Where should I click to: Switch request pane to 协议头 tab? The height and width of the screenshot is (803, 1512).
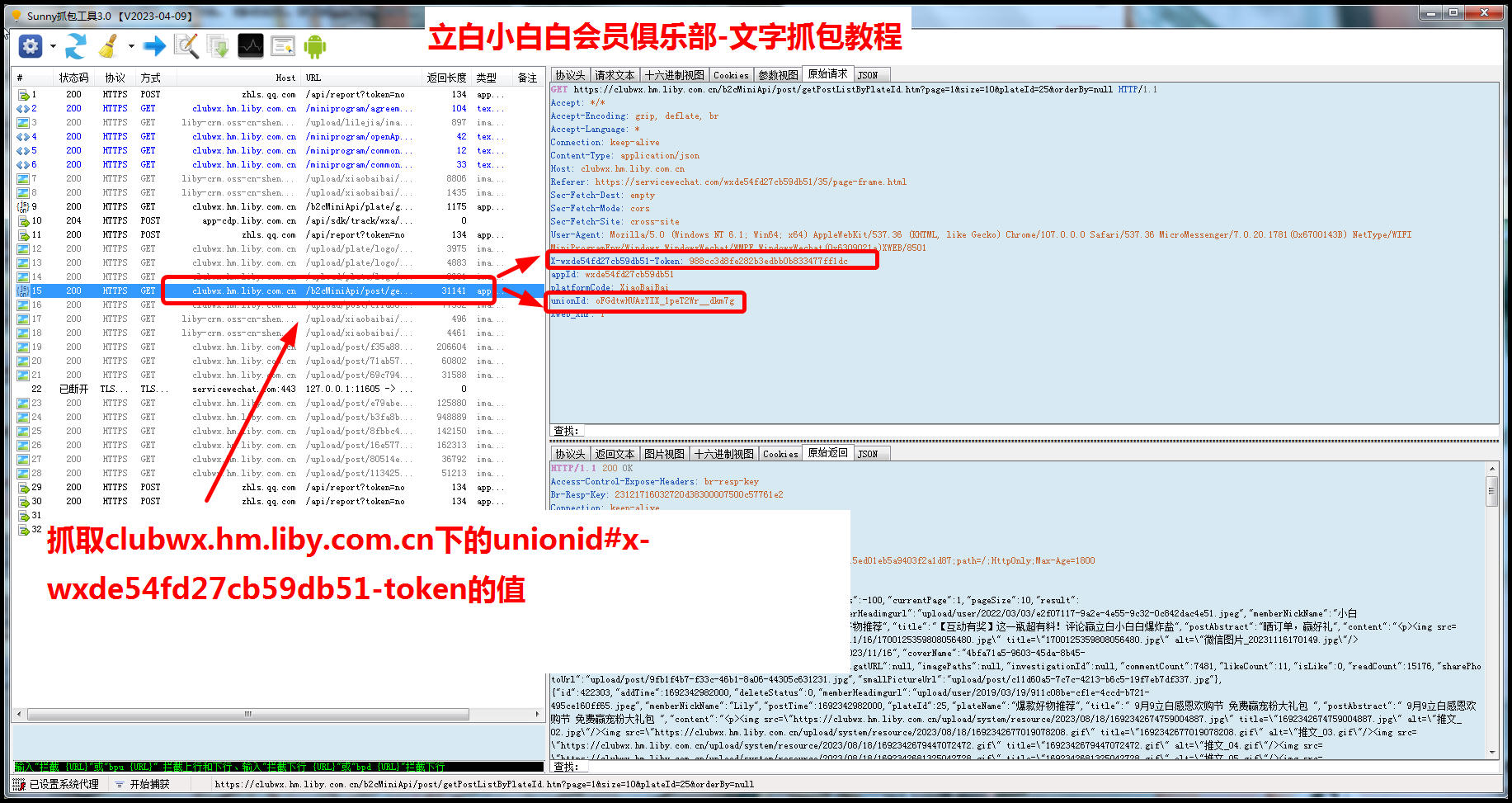[570, 75]
